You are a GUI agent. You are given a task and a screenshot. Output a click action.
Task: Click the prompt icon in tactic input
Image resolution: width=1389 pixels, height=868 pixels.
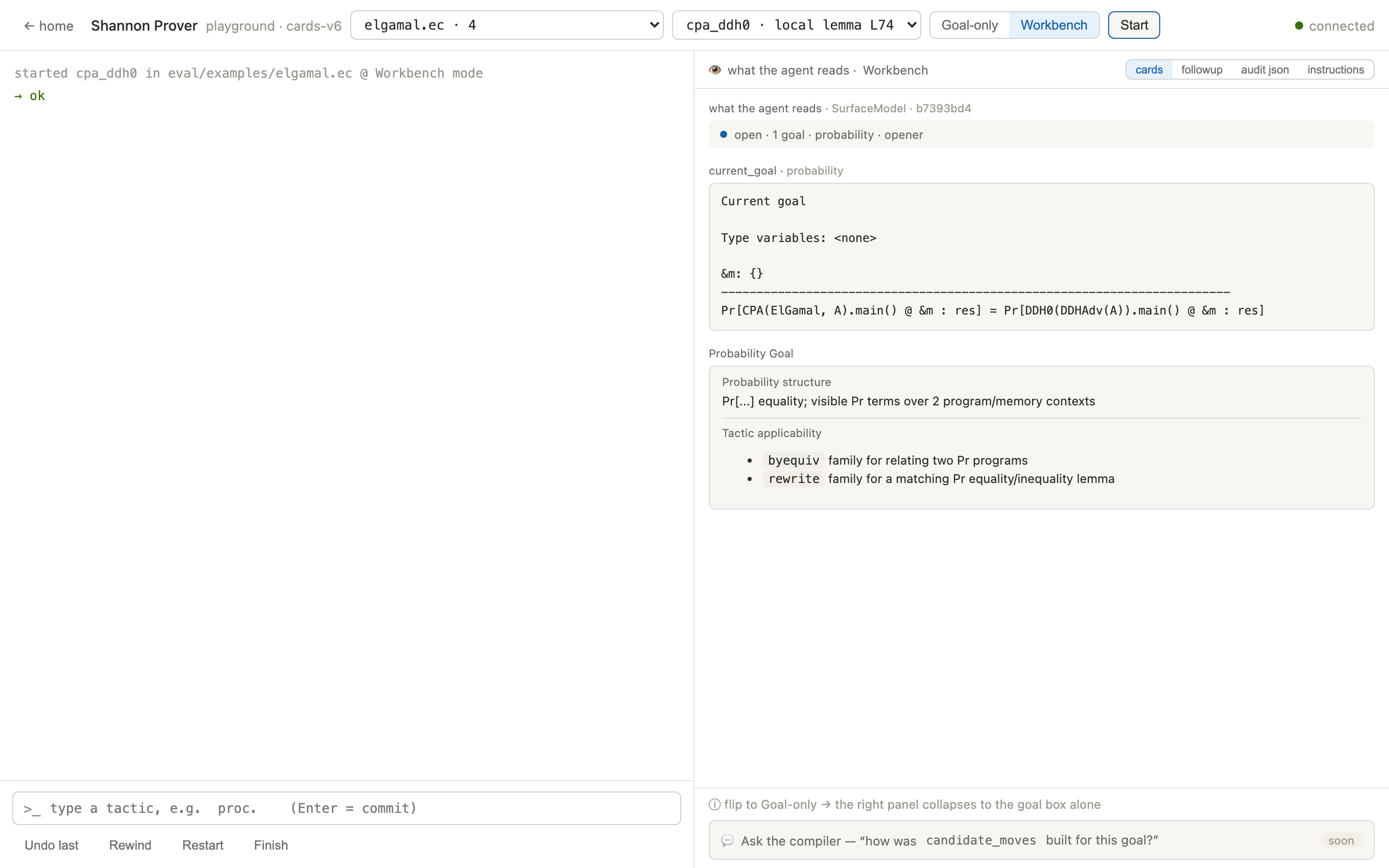pyautogui.click(x=32, y=809)
